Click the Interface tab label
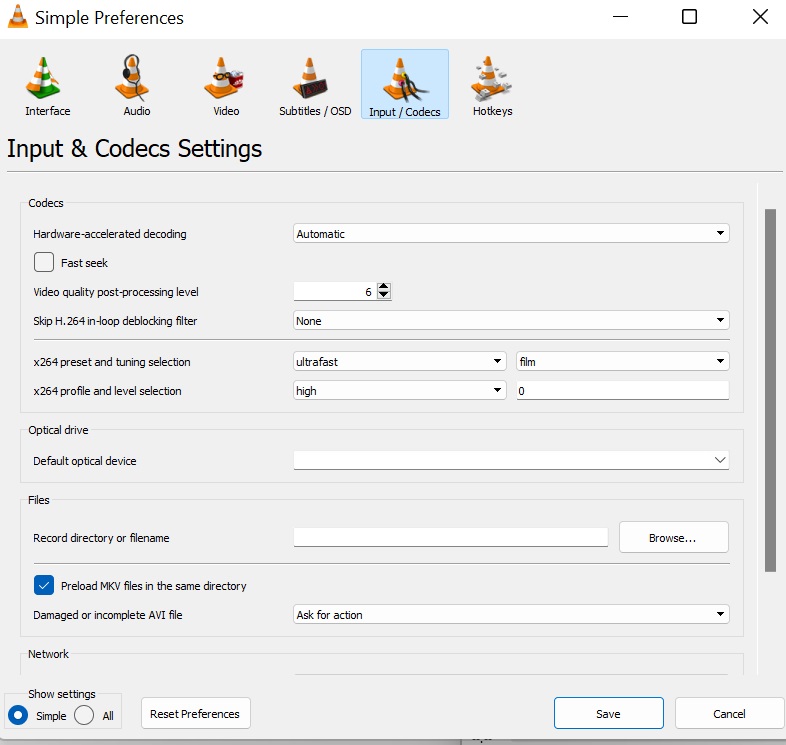 pyautogui.click(x=48, y=111)
